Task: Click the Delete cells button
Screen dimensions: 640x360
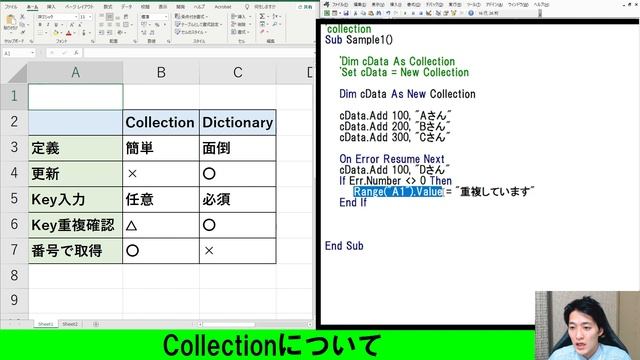Action: 240,24
